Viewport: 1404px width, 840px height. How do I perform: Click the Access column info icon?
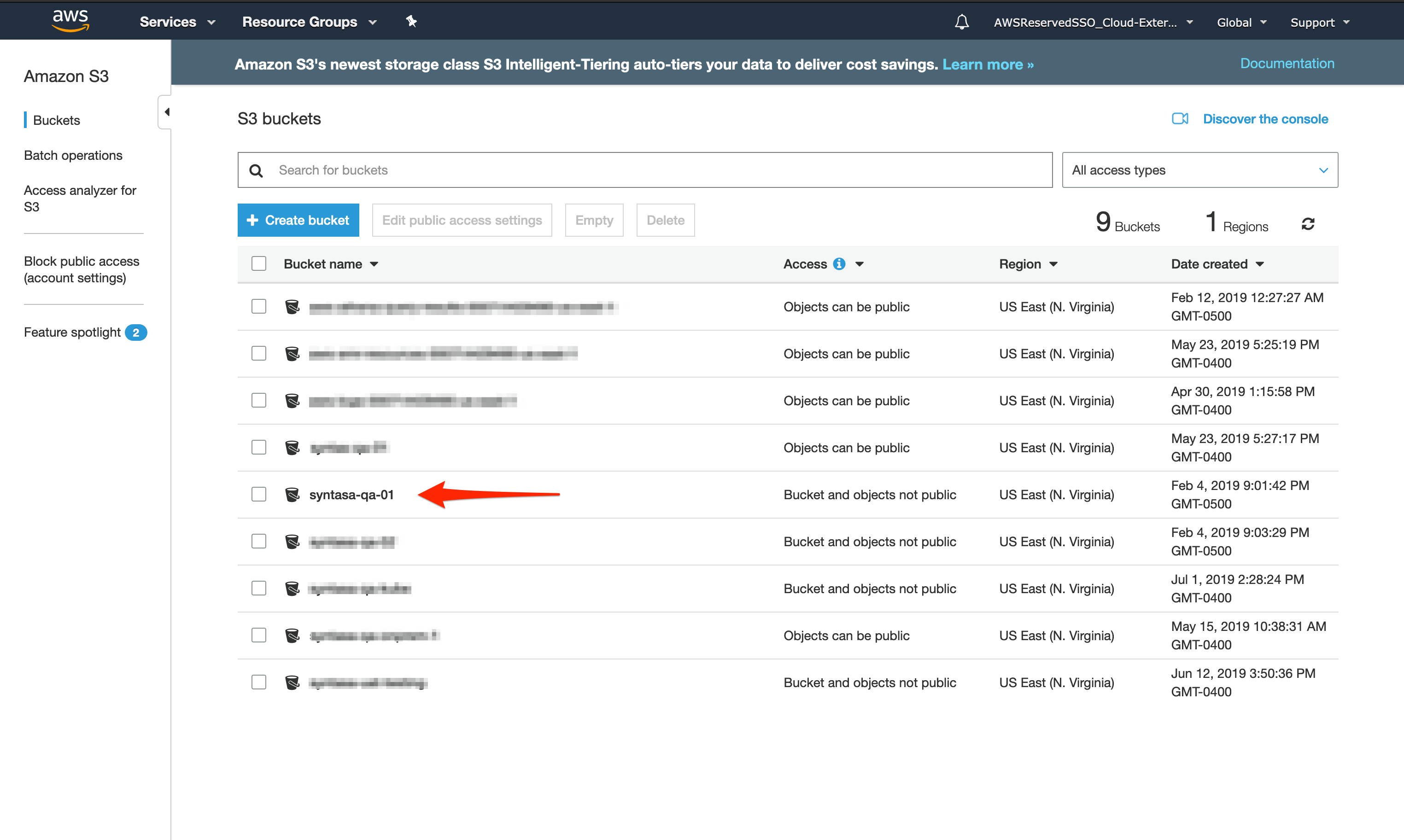coord(839,264)
